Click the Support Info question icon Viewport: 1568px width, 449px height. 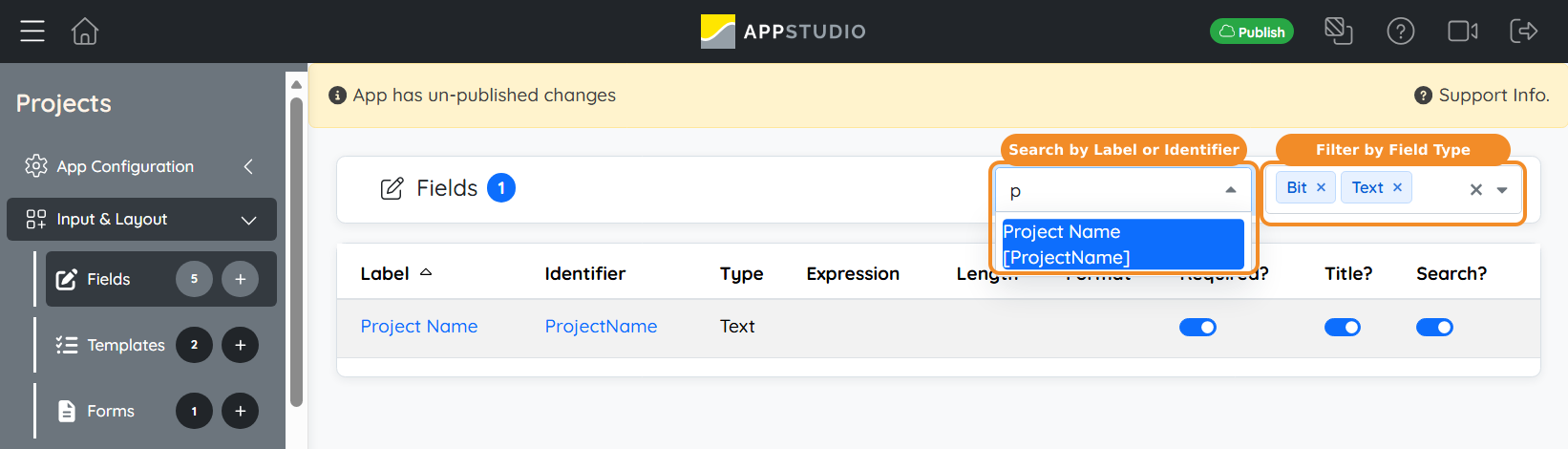(x=1423, y=96)
